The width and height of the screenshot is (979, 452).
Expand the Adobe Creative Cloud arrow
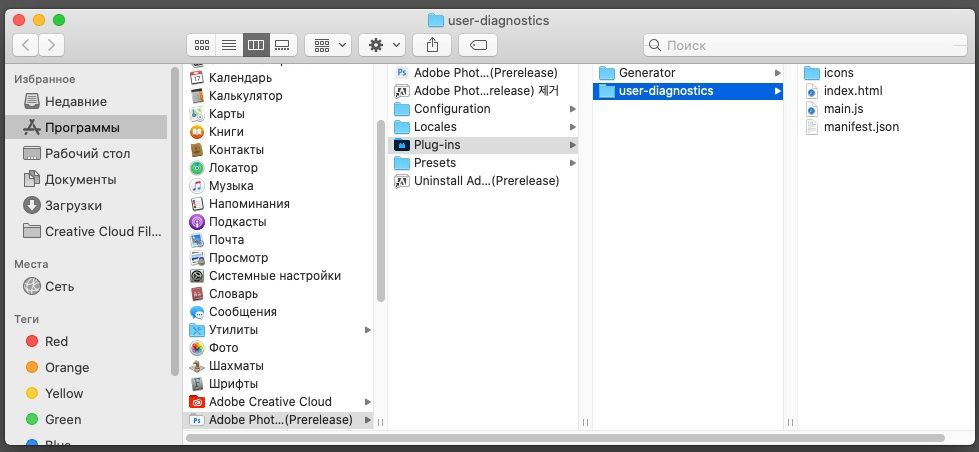(368, 401)
